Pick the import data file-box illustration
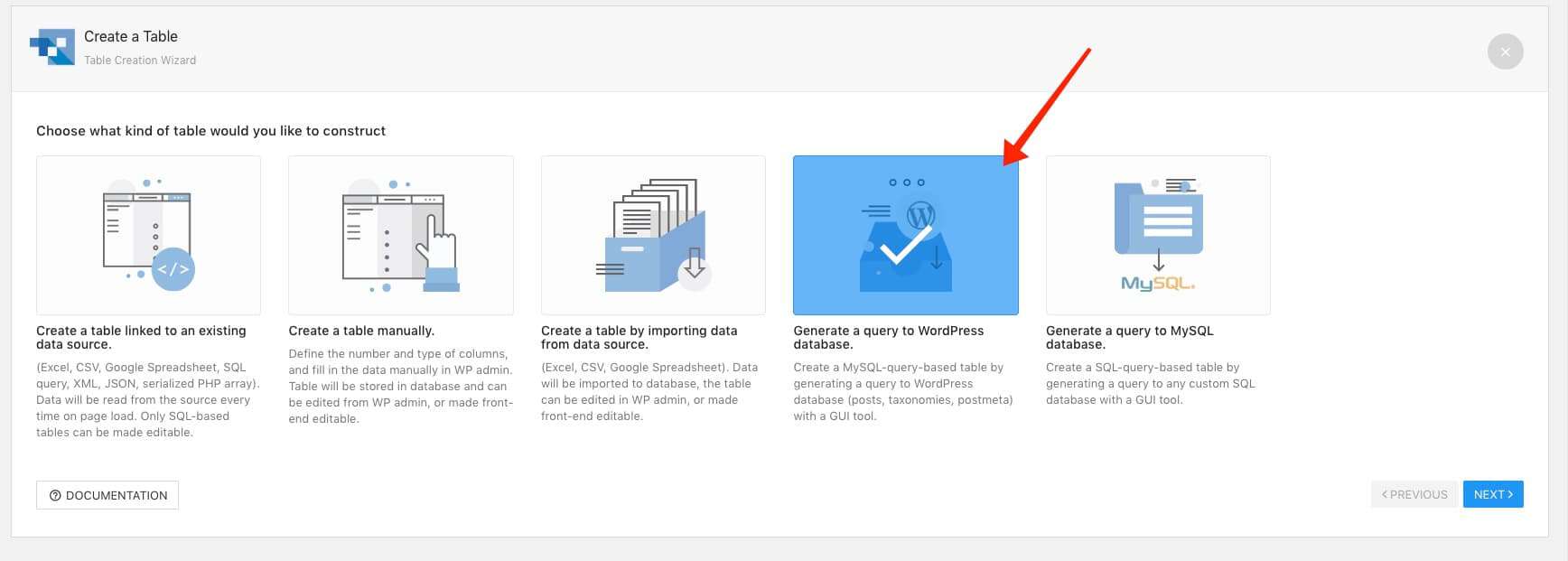Viewport: 1568px width, 561px height. click(x=653, y=235)
